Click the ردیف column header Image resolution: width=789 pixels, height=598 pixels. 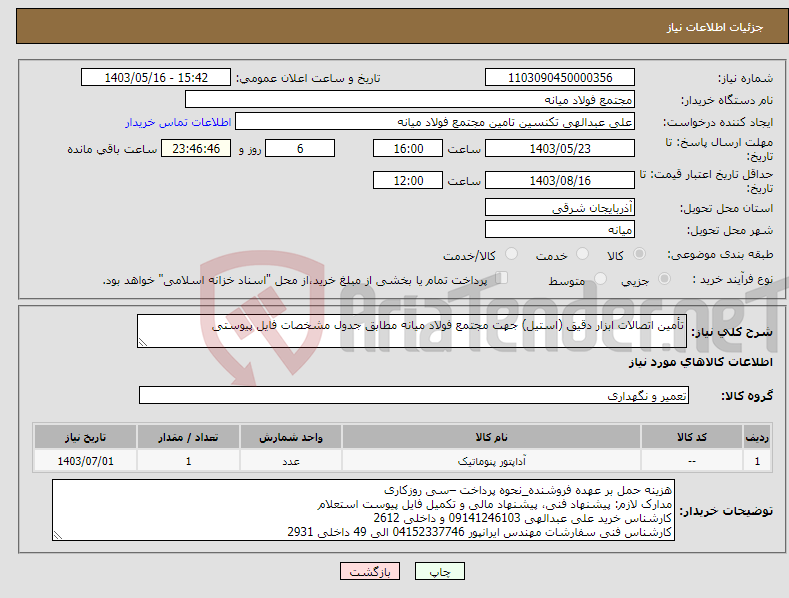757,437
